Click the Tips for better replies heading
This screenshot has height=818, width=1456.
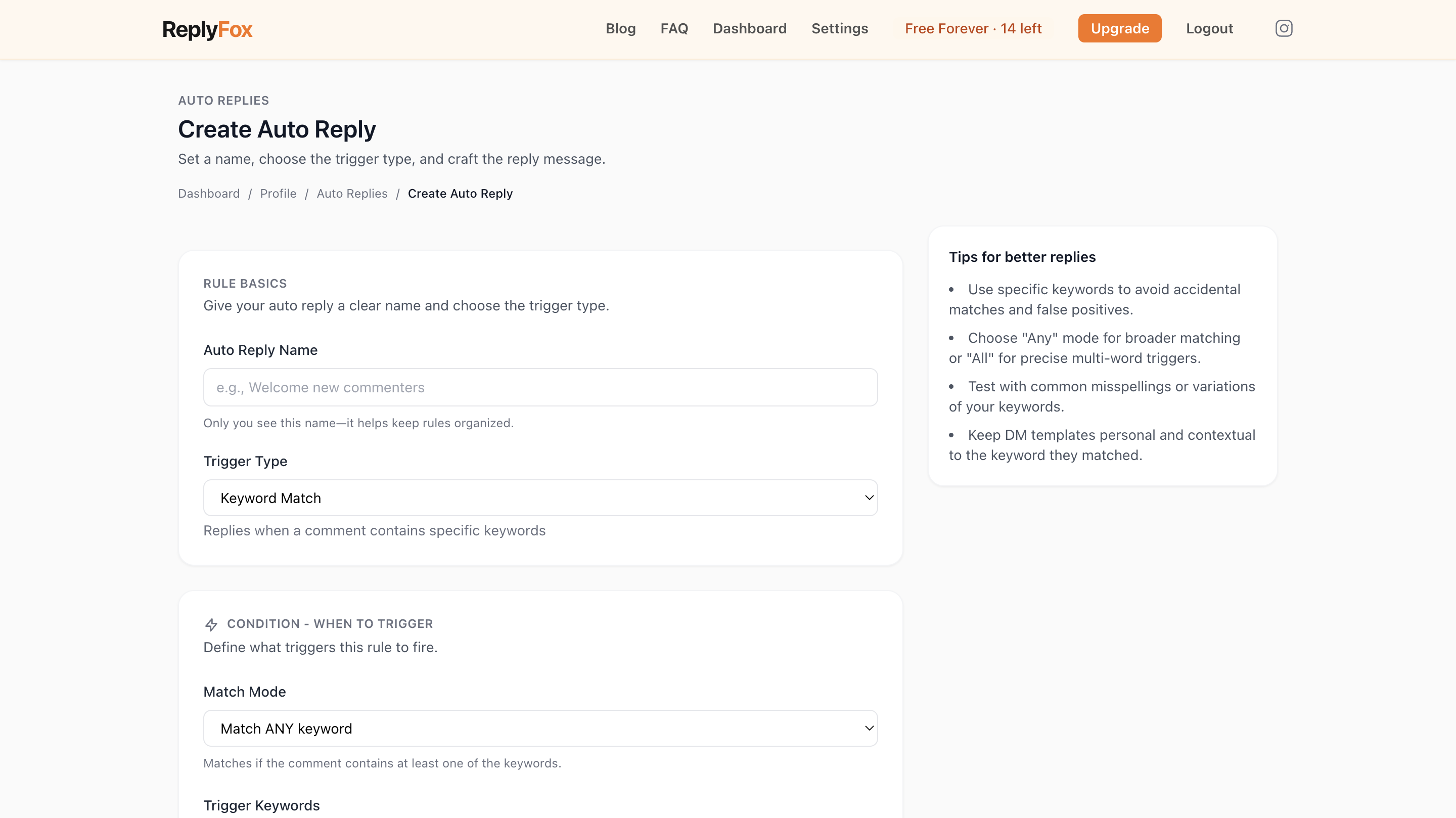[x=1021, y=257]
